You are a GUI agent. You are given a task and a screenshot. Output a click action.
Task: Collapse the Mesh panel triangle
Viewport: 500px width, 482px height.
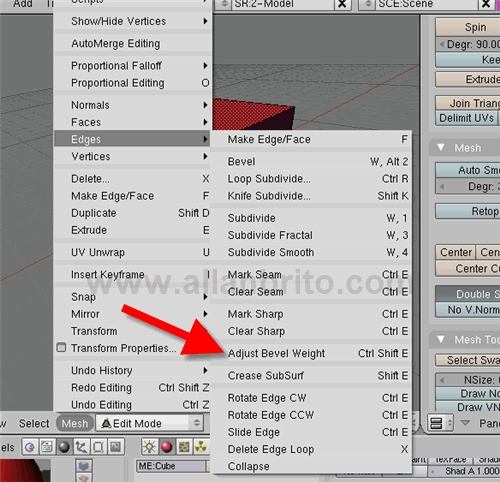click(441, 147)
